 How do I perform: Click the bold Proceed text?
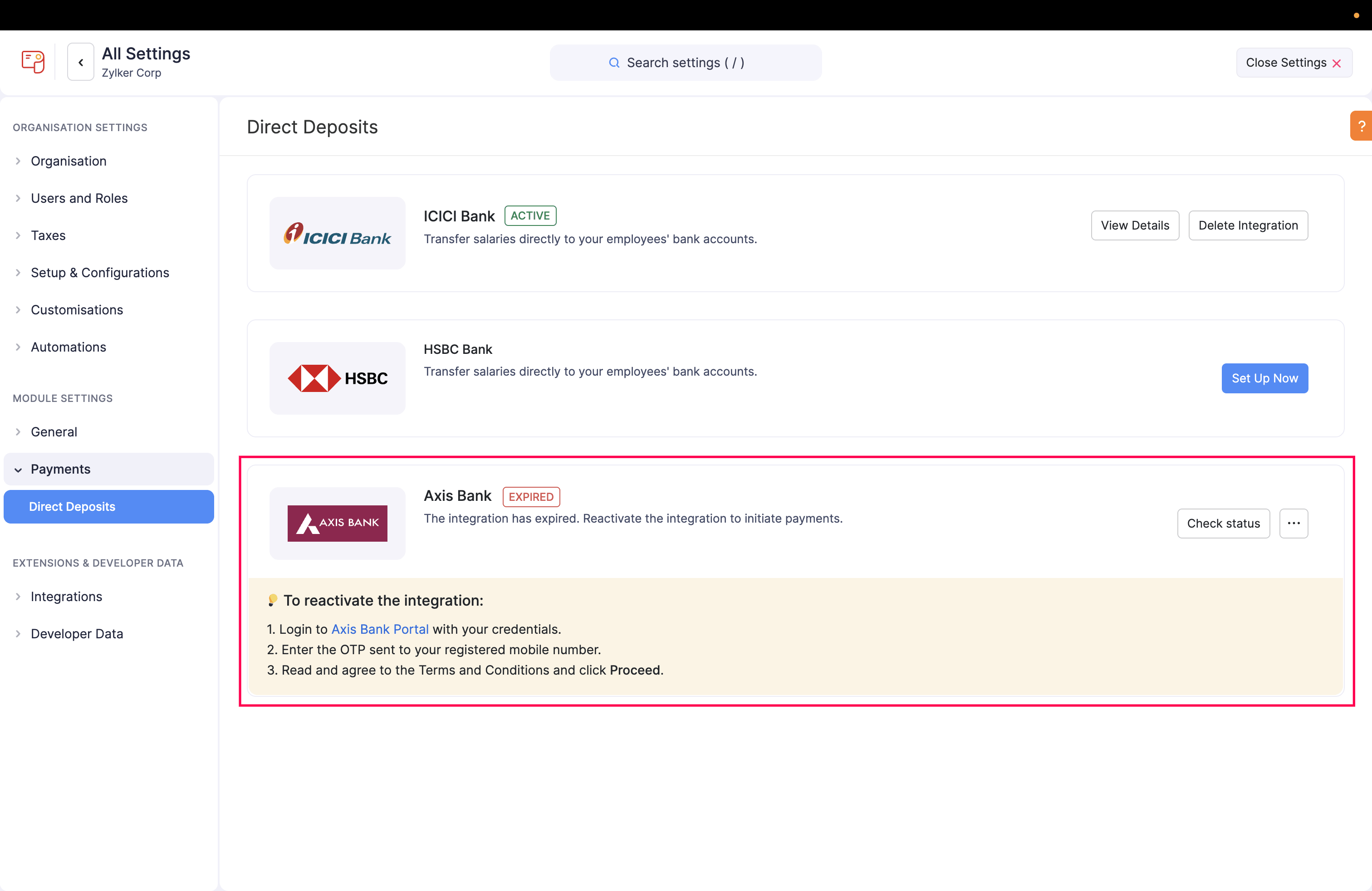pyautogui.click(x=635, y=670)
